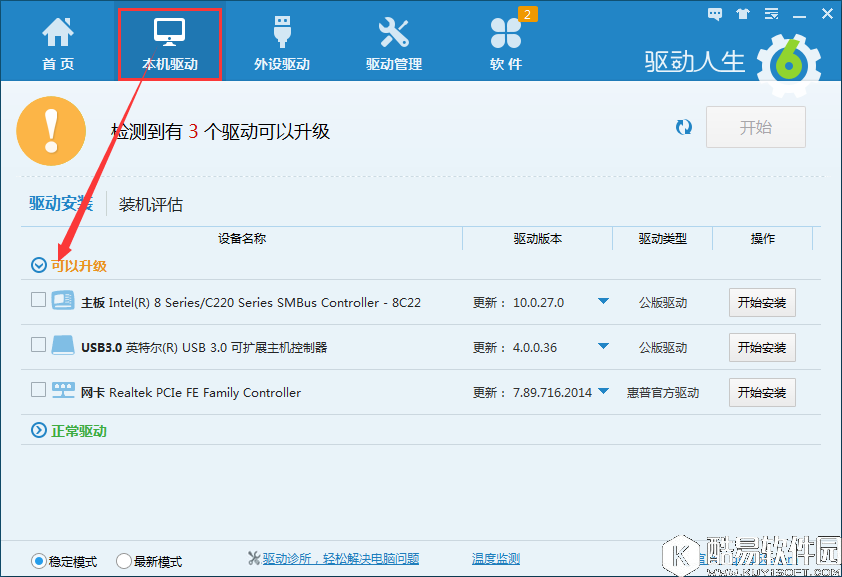Select the 最新模式 radio button
The height and width of the screenshot is (577, 842).
(x=124, y=561)
